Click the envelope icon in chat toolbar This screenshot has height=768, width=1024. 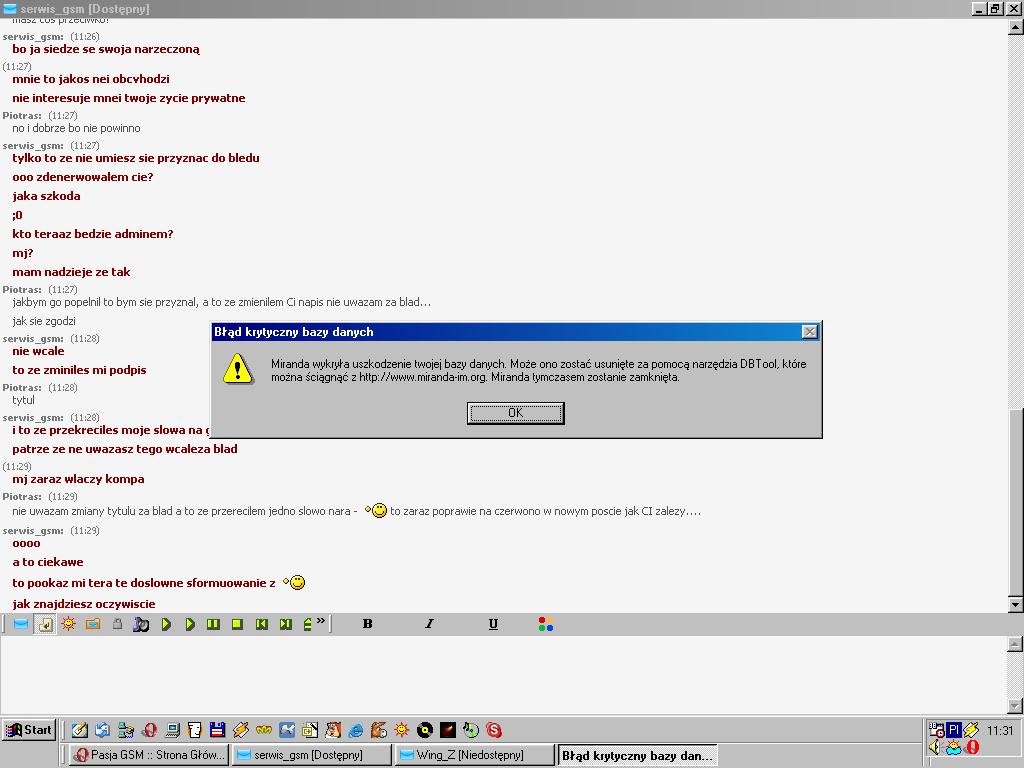[21, 624]
